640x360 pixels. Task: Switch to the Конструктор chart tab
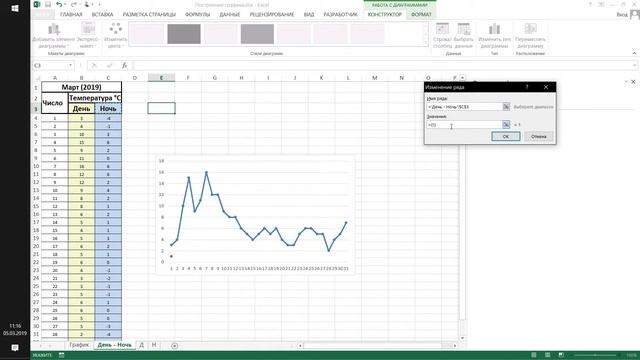point(384,14)
